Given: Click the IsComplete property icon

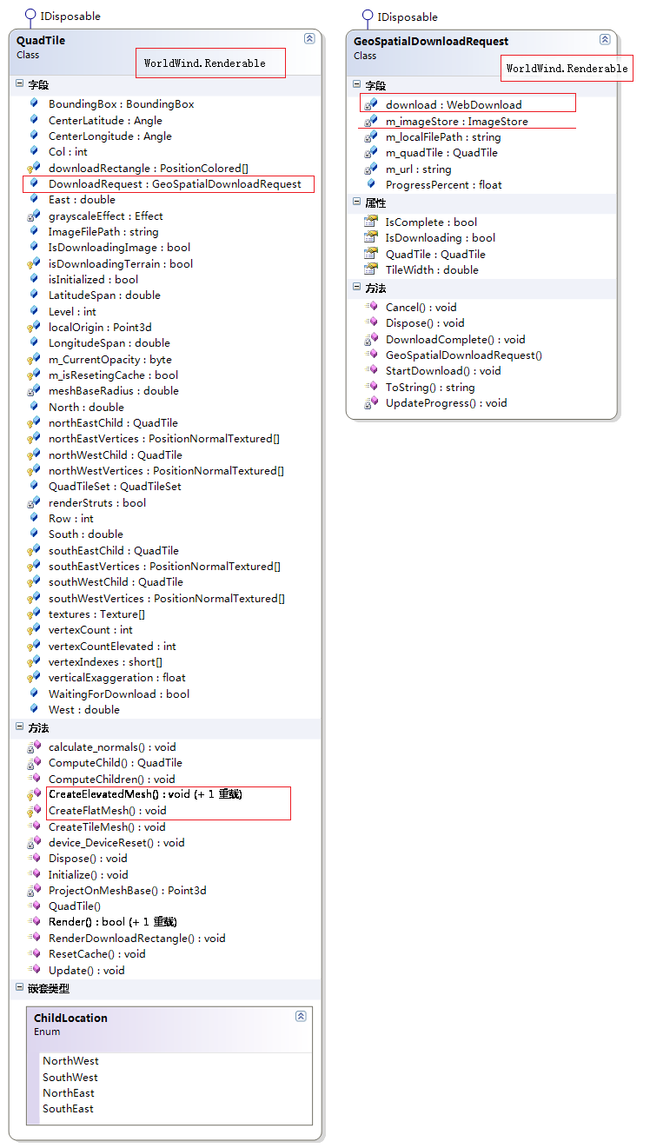Looking at the screenshot, I should pos(371,222).
